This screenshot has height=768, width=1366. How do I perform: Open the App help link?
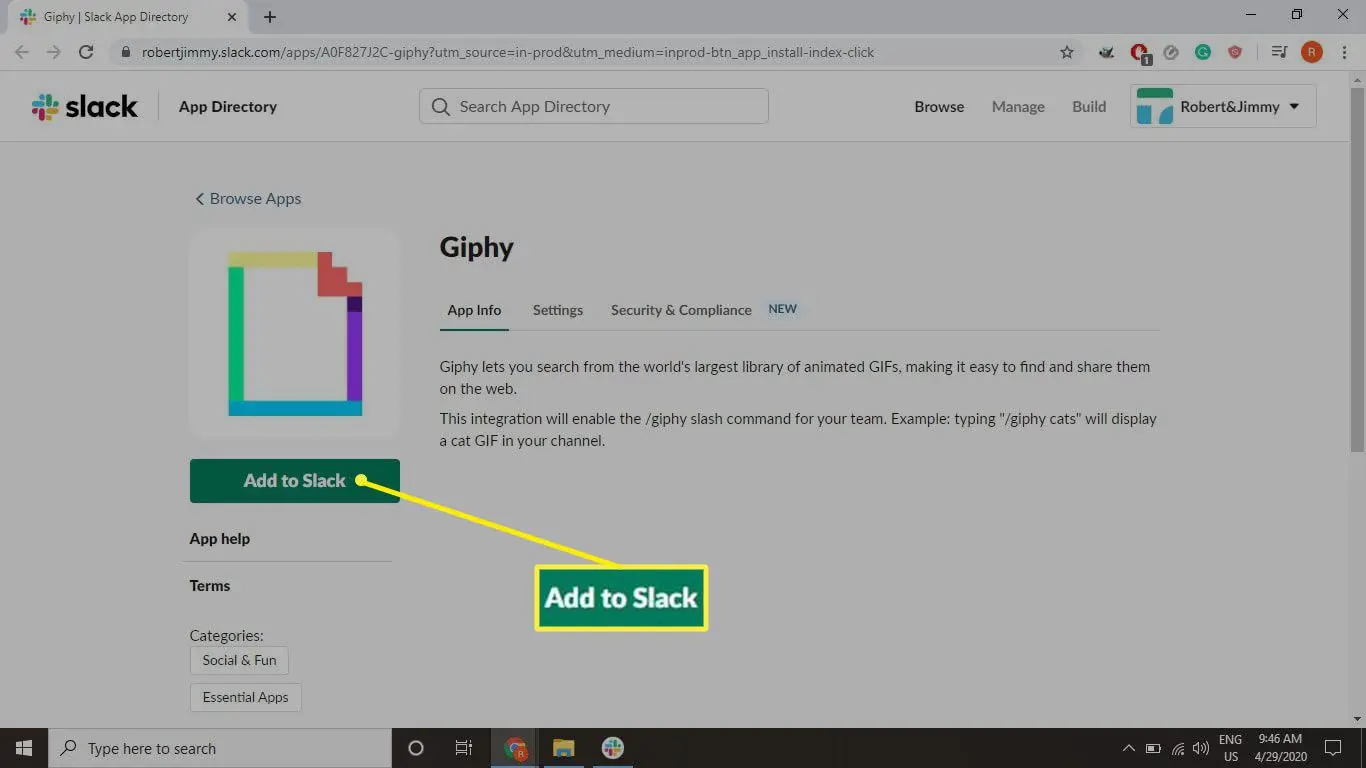(220, 538)
